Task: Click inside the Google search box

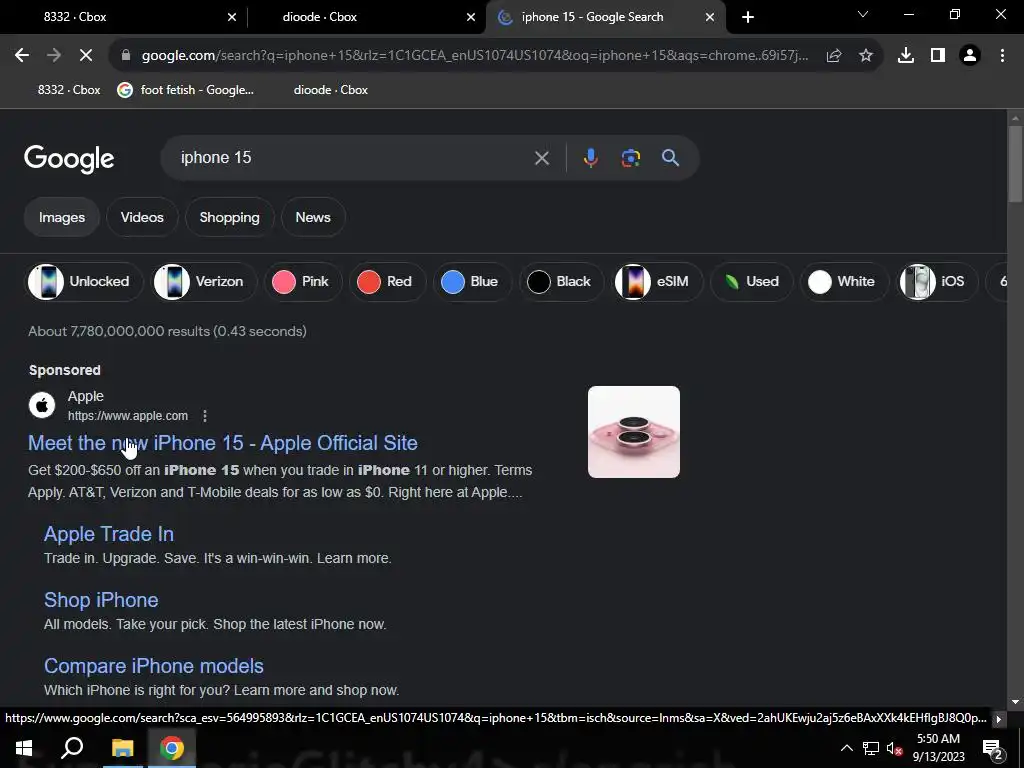Action: pos(353,158)
